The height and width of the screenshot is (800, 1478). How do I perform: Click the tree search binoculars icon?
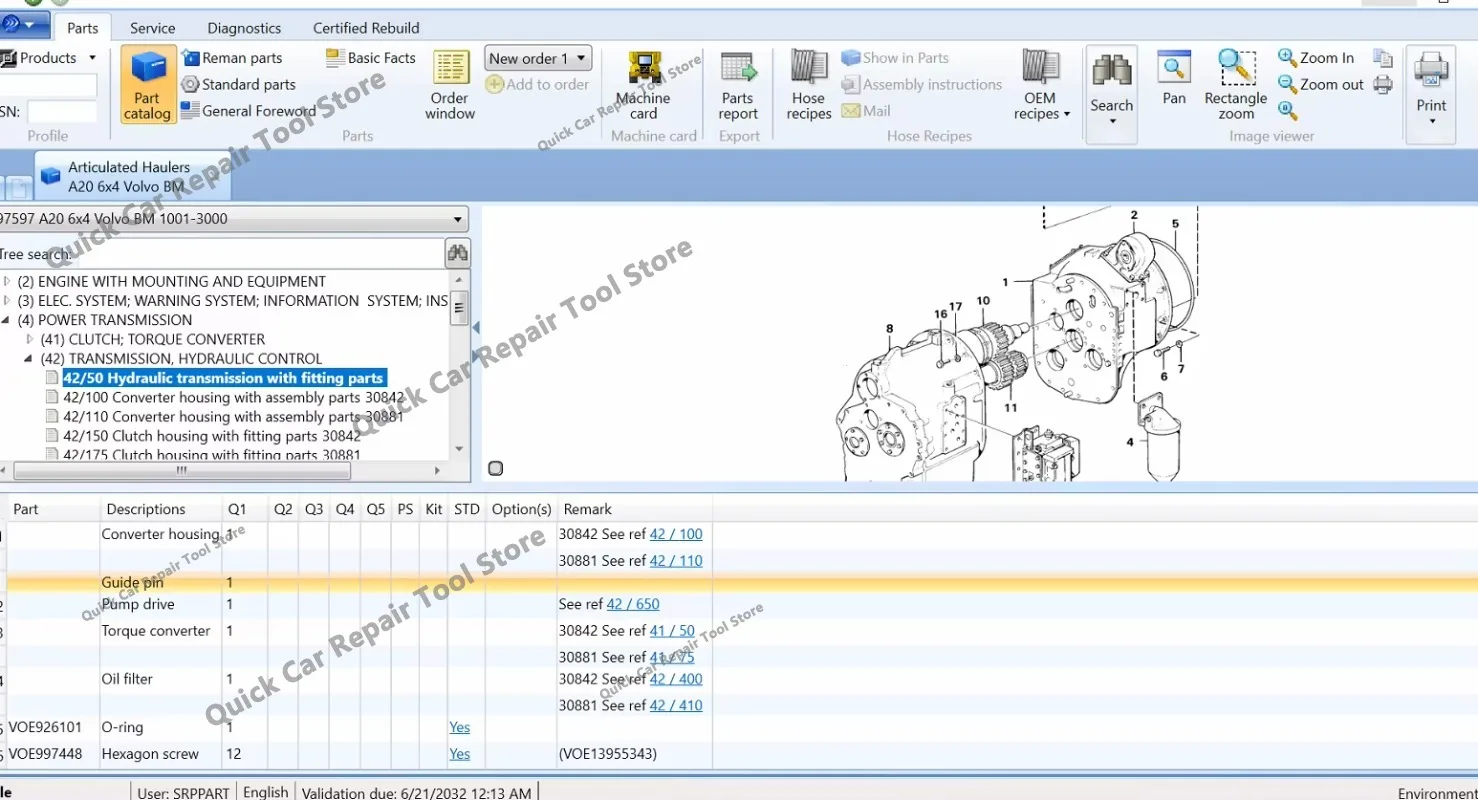point(458,254)
